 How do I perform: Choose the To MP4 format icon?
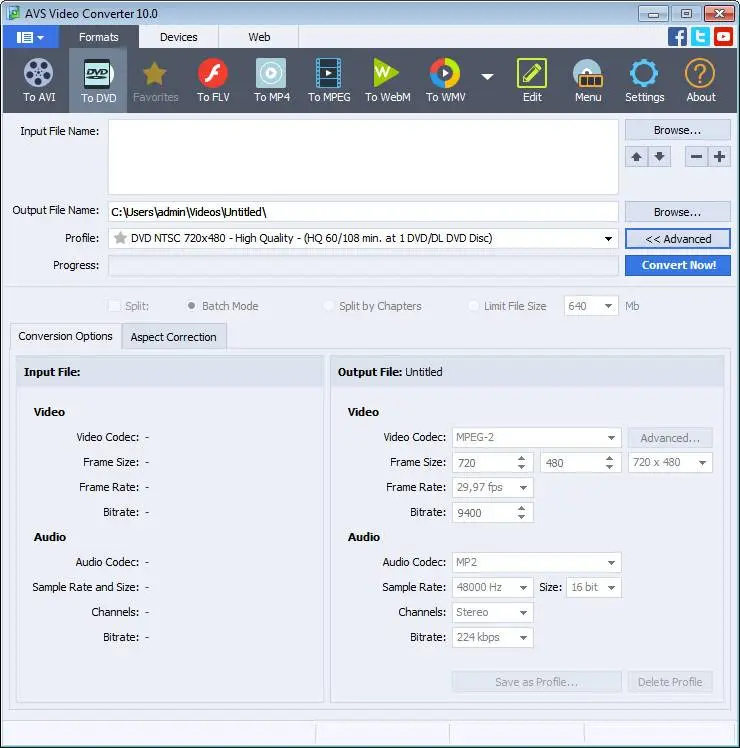tap(271, 80)
